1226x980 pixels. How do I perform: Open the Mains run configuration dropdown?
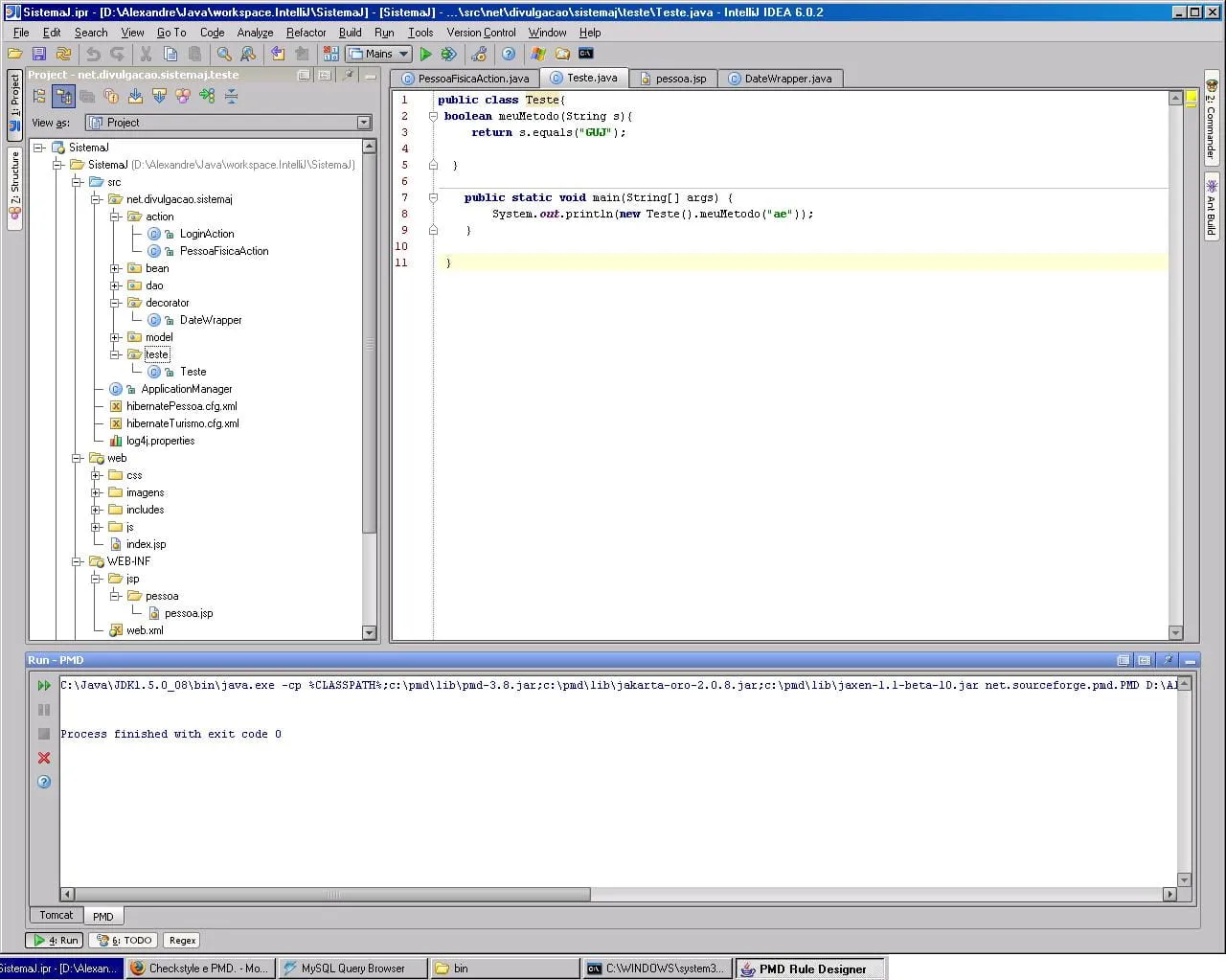tap(379, 55)
